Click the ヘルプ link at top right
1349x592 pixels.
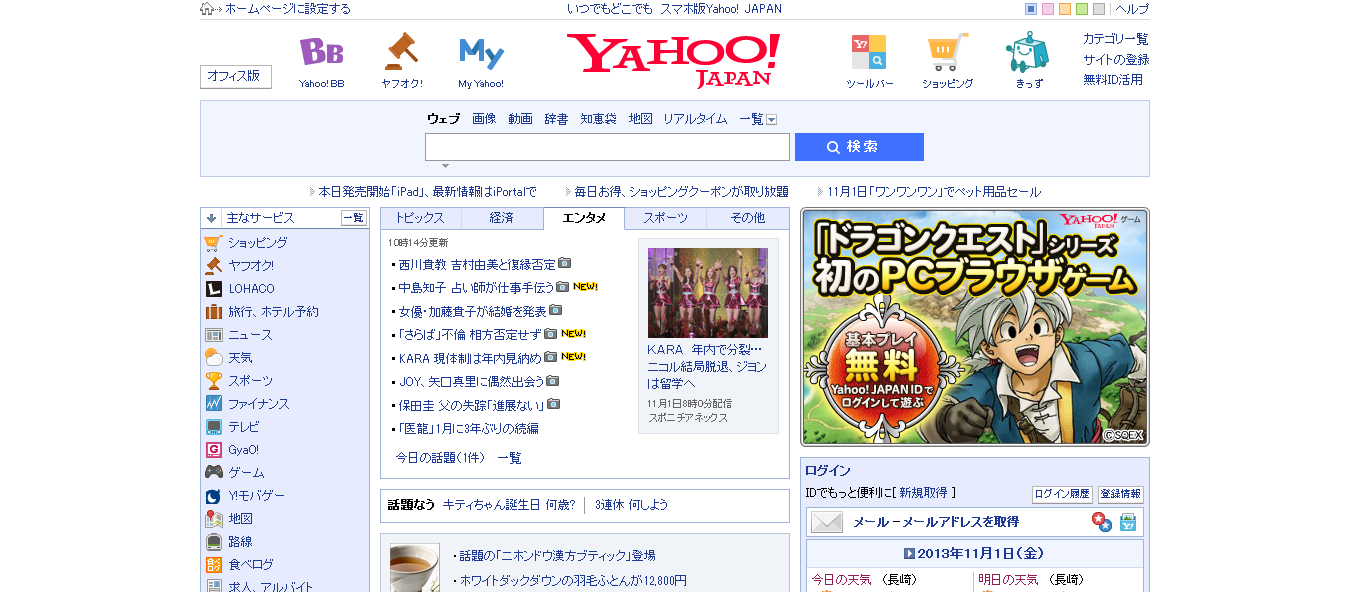click(1132, 9)
